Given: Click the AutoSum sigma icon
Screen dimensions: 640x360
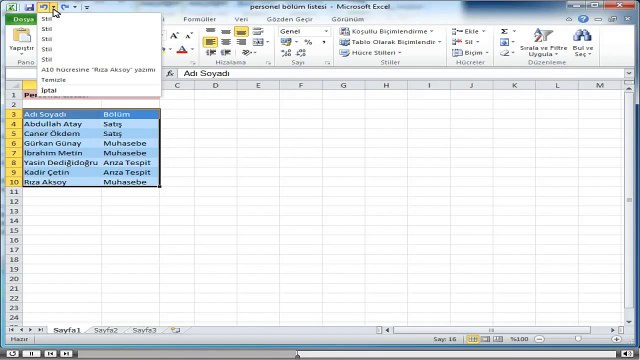Looking at the screenshot, I should click(x=504, y=31).
